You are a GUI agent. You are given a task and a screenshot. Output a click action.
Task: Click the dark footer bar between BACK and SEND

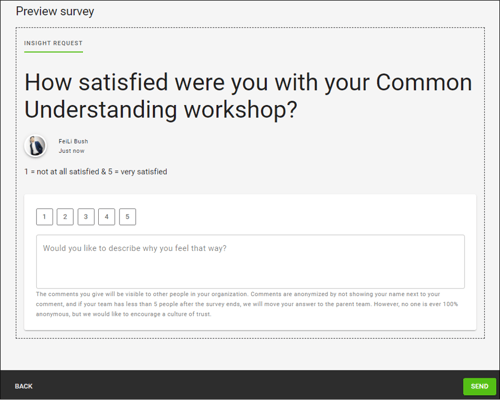(247, 386)
